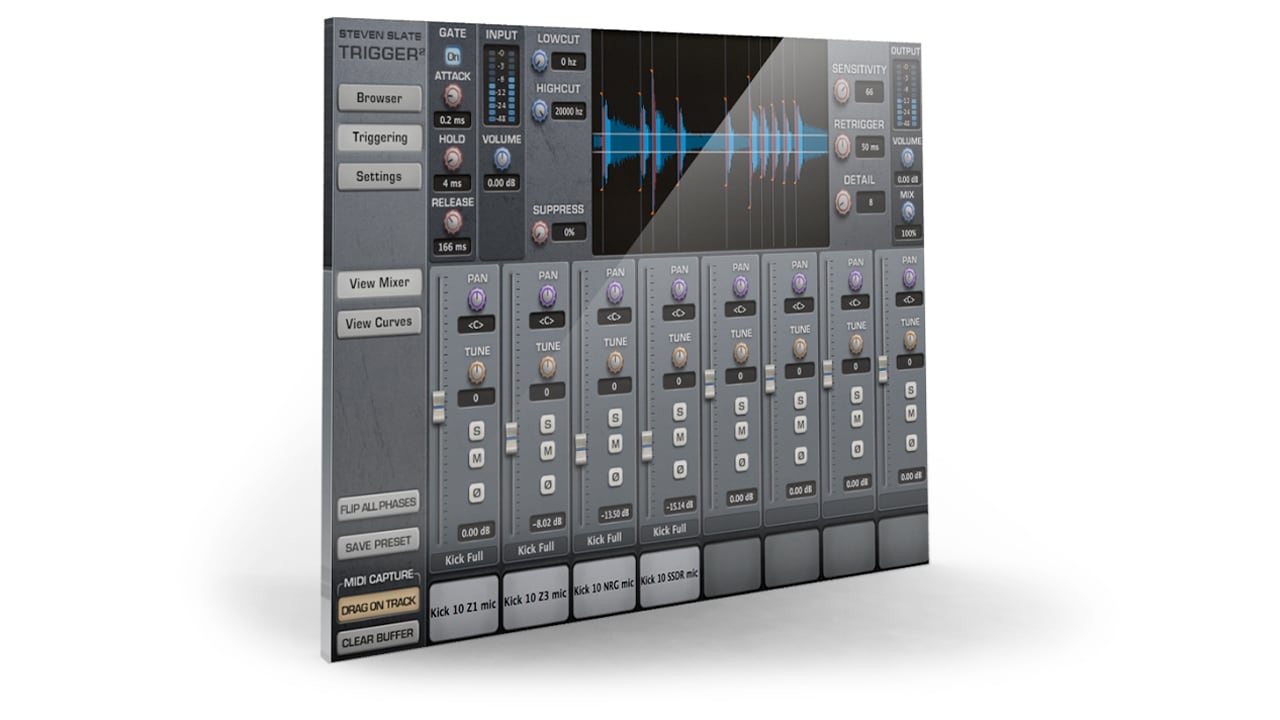This screenshot has width=1280, height=720.
Task: Mute the Kick 10 Z3 mic channel
Action: point(548,452)
